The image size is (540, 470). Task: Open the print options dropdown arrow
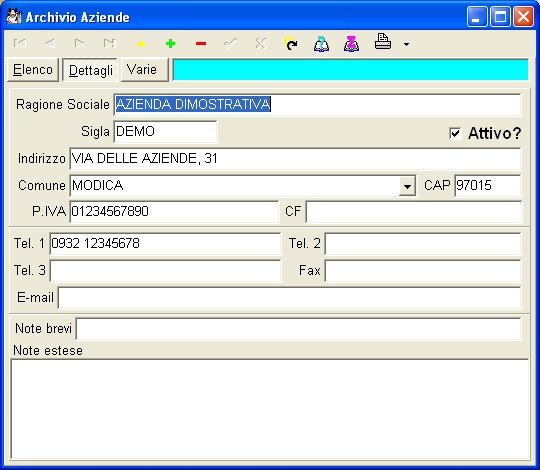click(406, 44)
